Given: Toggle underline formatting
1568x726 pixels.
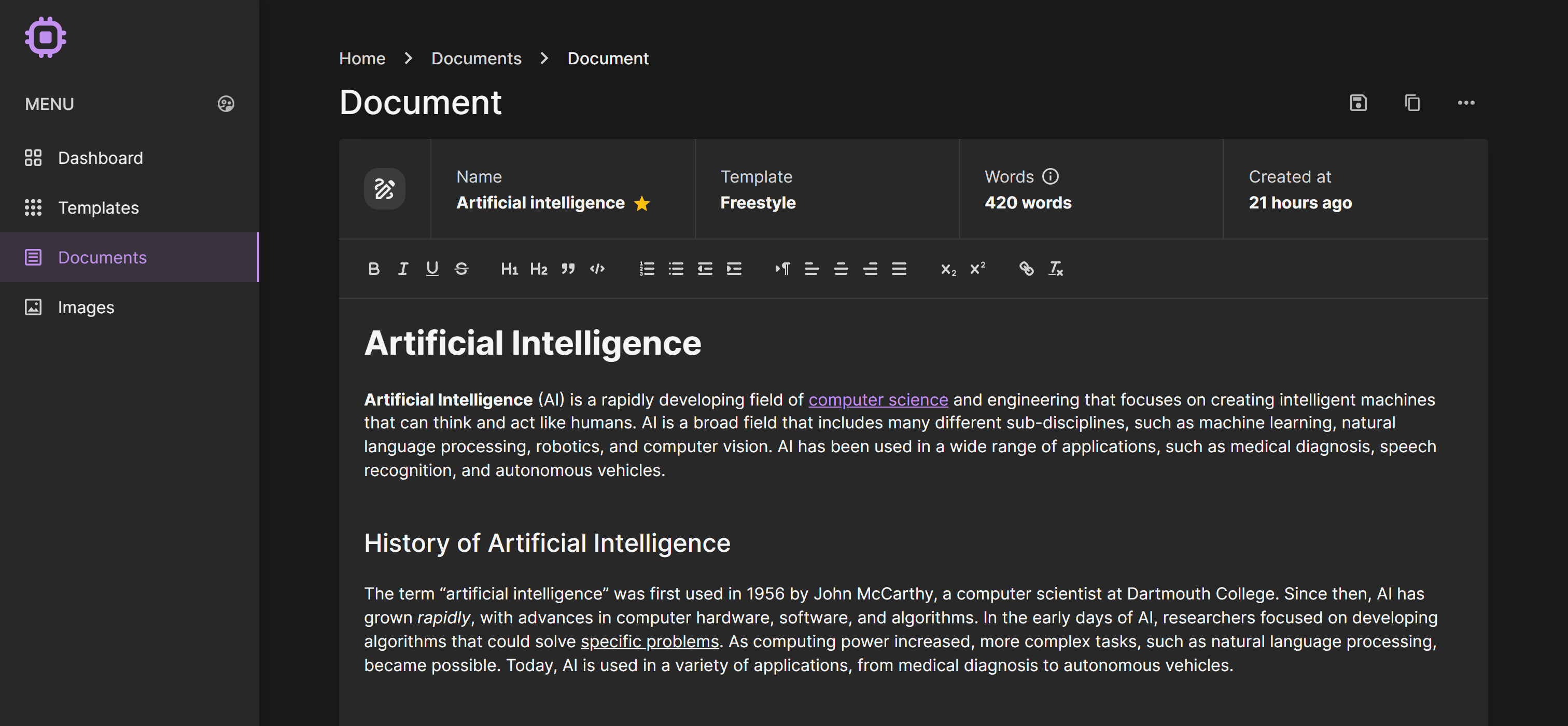Looking at the screenshot, I should [x=432, y=269].
